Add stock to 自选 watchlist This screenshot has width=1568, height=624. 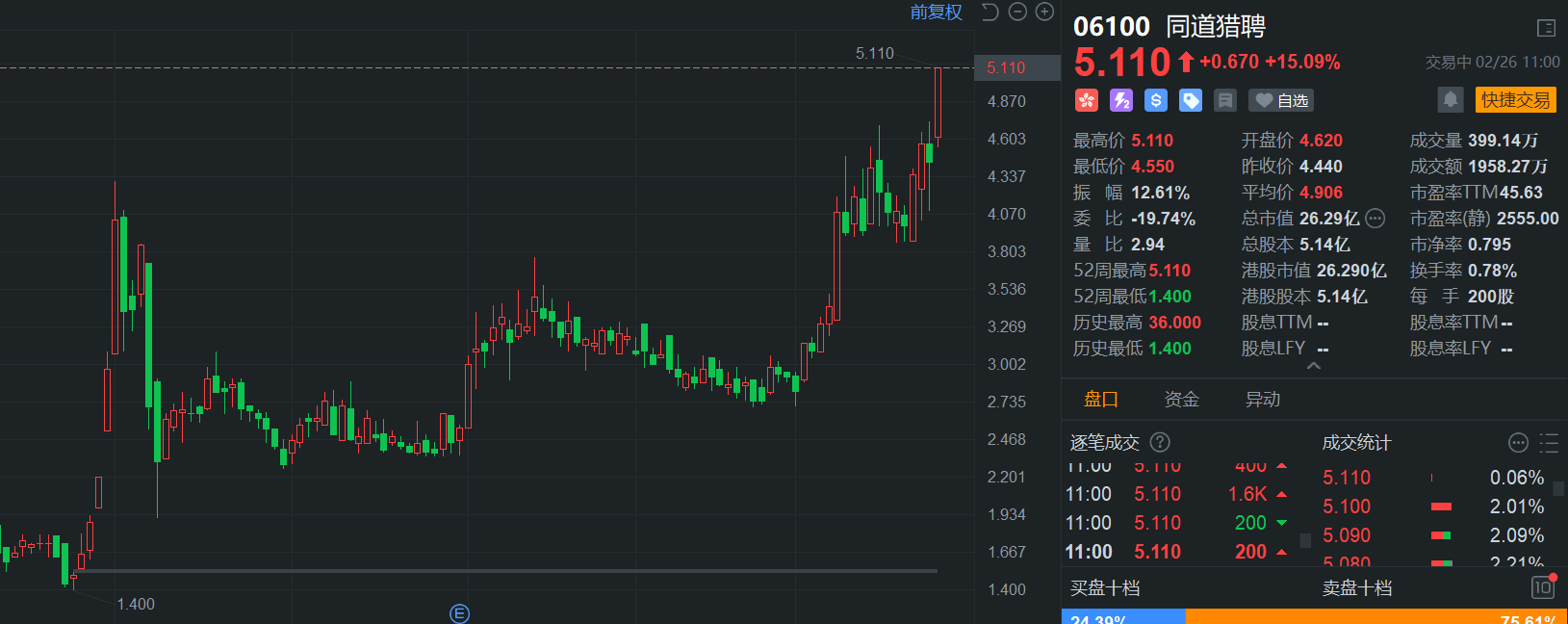(x=1281, y=100)
